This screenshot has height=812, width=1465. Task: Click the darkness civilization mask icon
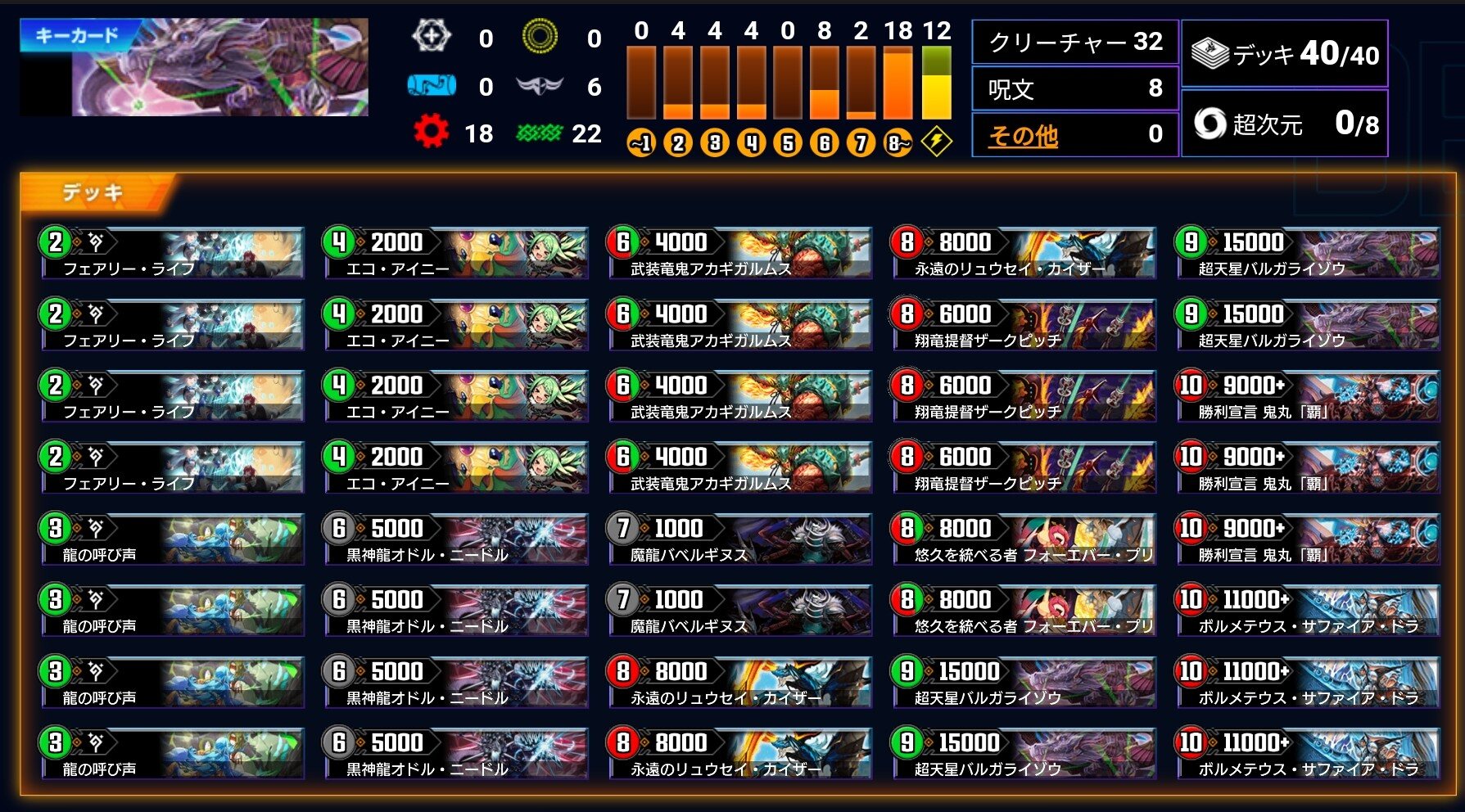tap(540, 85)
